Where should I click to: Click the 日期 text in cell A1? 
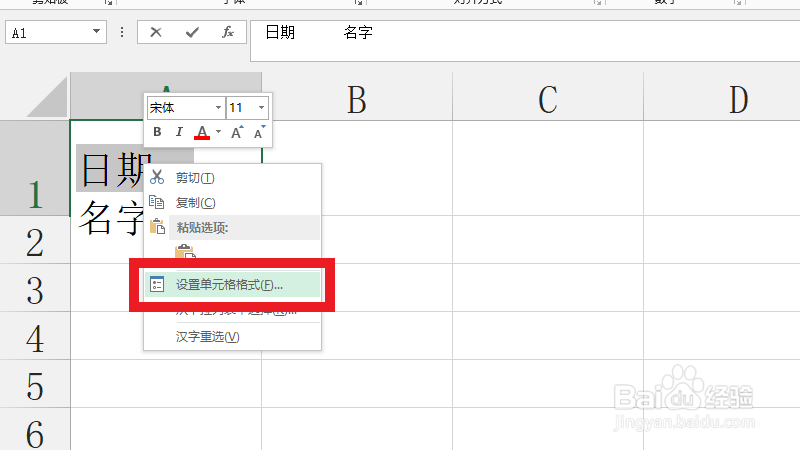(113, 170)
